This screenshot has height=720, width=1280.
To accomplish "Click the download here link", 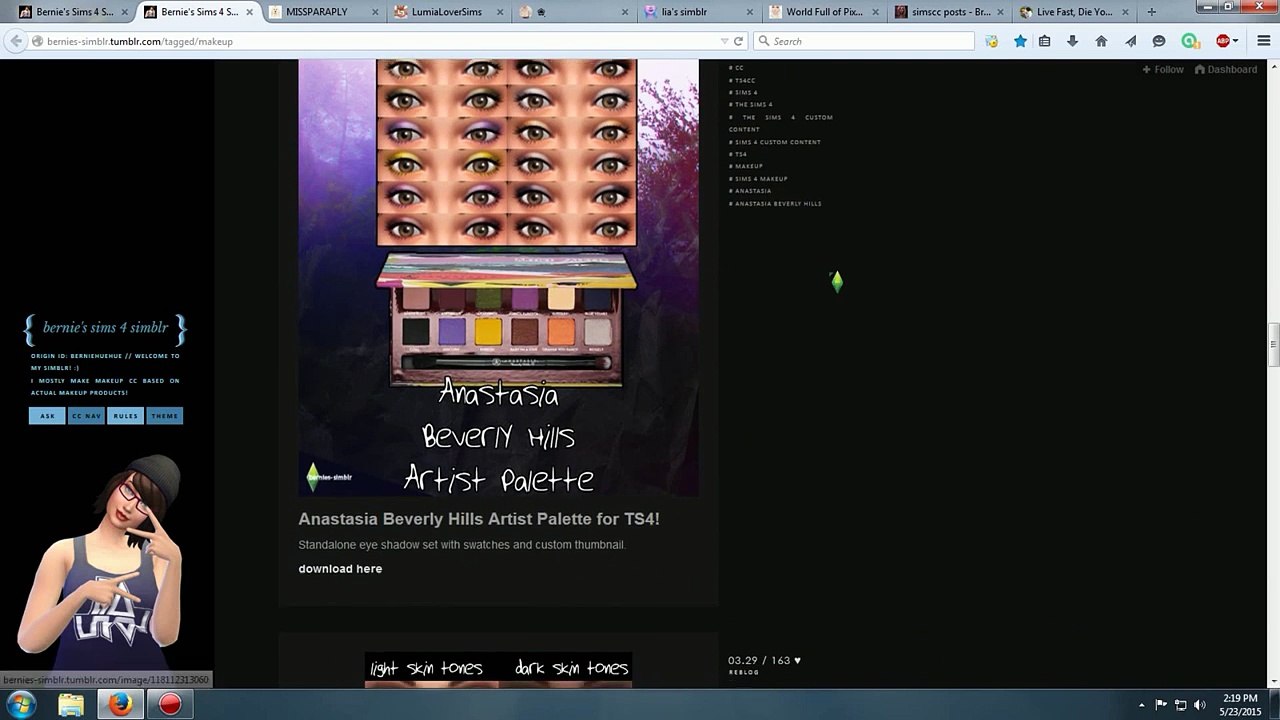I will [x=340, y=569].
